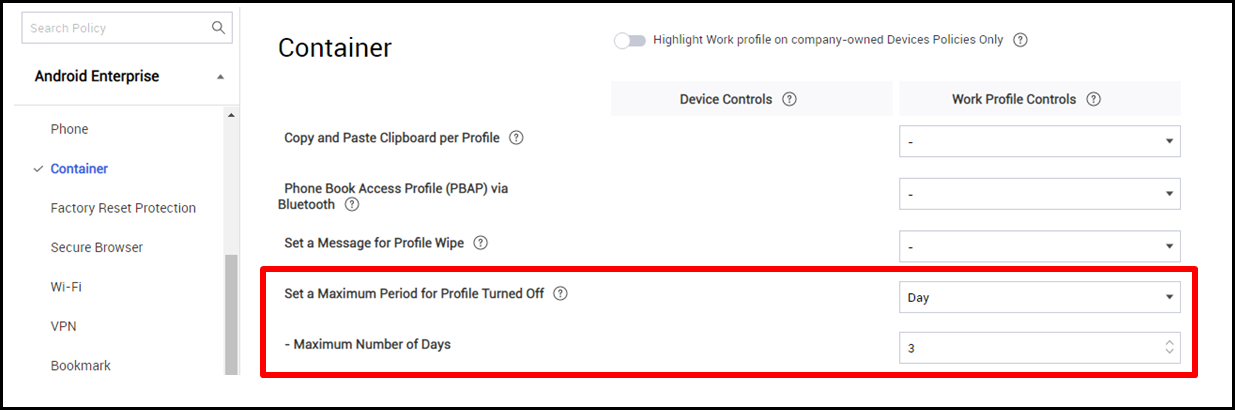
Task: Show help for Maximum Period for Profile Turned Off
Action: [x=560, y=294]
